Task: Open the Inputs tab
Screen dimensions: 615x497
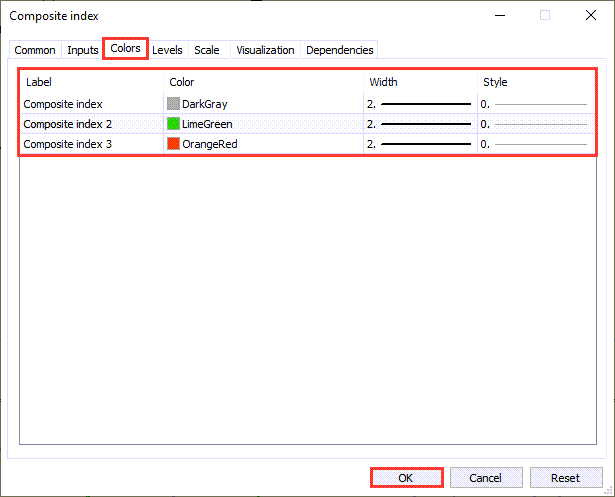Action: [83, 50]
